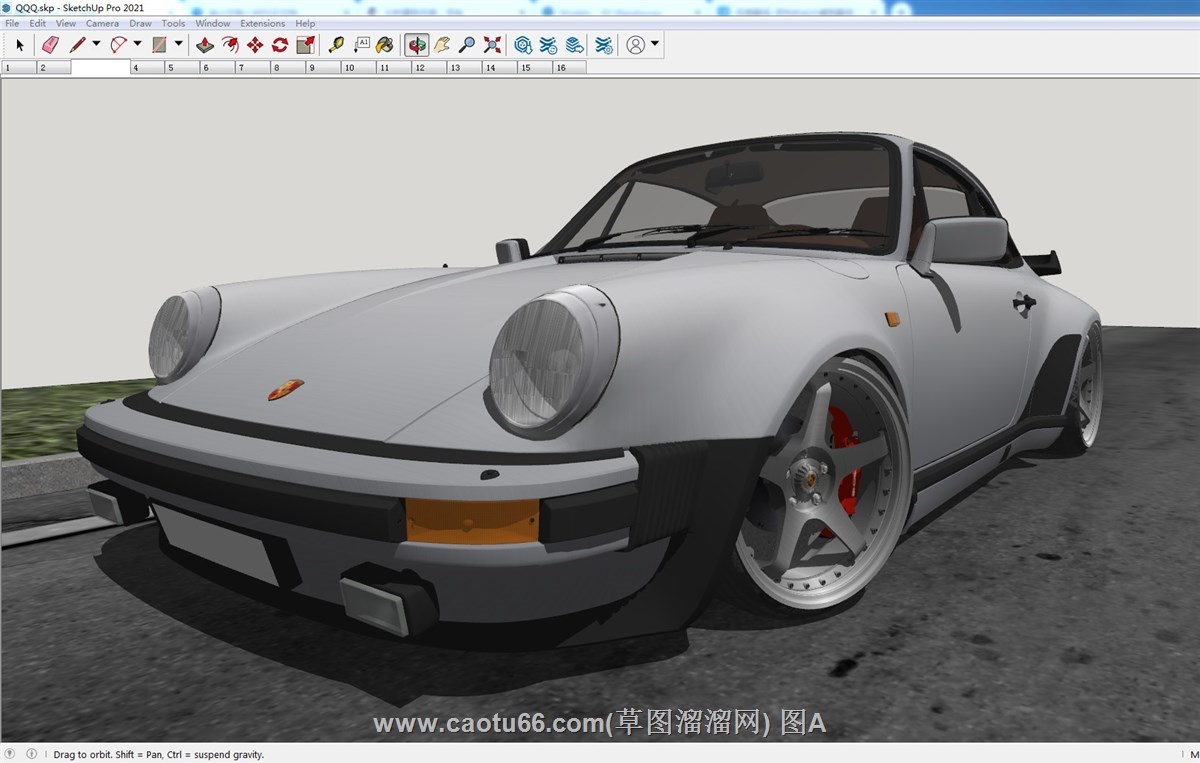Image resolution: width=1200 pixels, height=763 pixels.
Task: Switch to scene tab 7
Action: point(252,68)
